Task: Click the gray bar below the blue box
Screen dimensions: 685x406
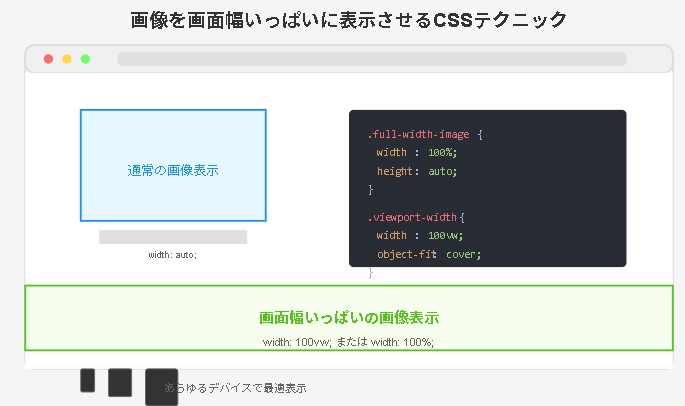Action: point(173,237)
